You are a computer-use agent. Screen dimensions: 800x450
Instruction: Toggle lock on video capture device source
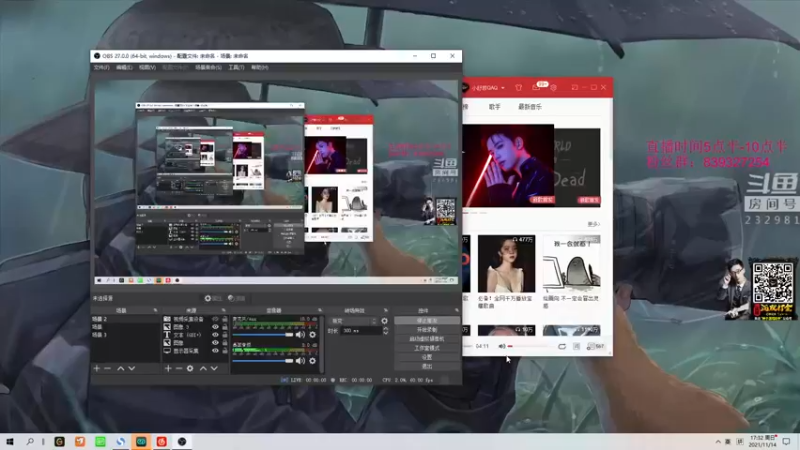point(224,319)
